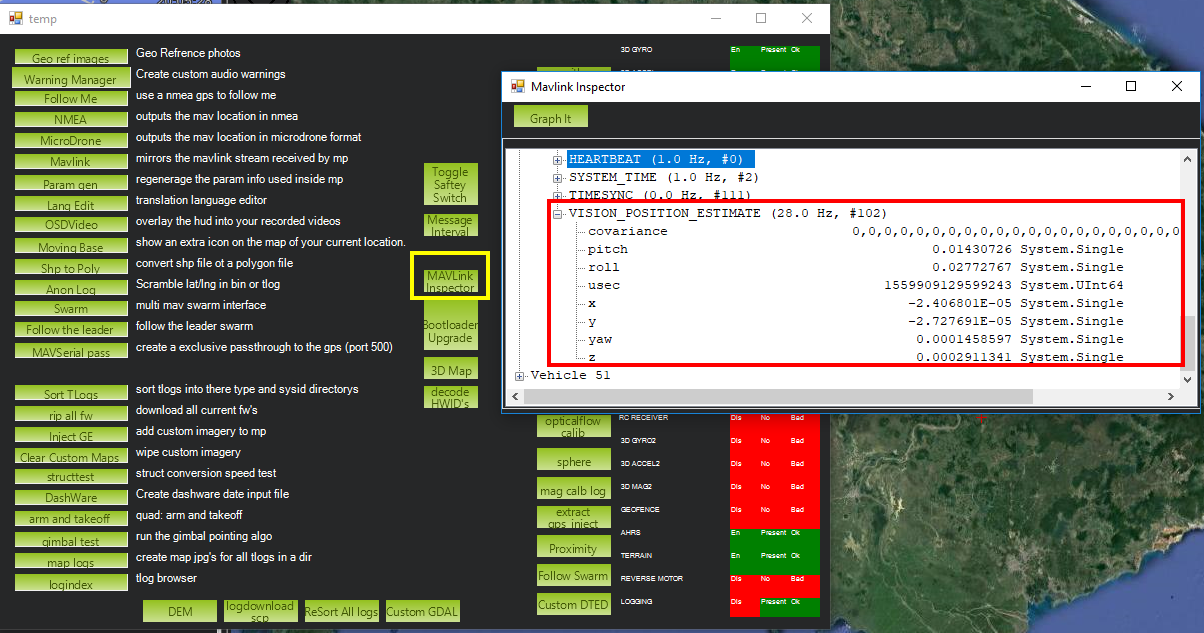This screenshot has height=633, width=1204.
Task: Click the Graph It button
Action: [x=549, y=116]
